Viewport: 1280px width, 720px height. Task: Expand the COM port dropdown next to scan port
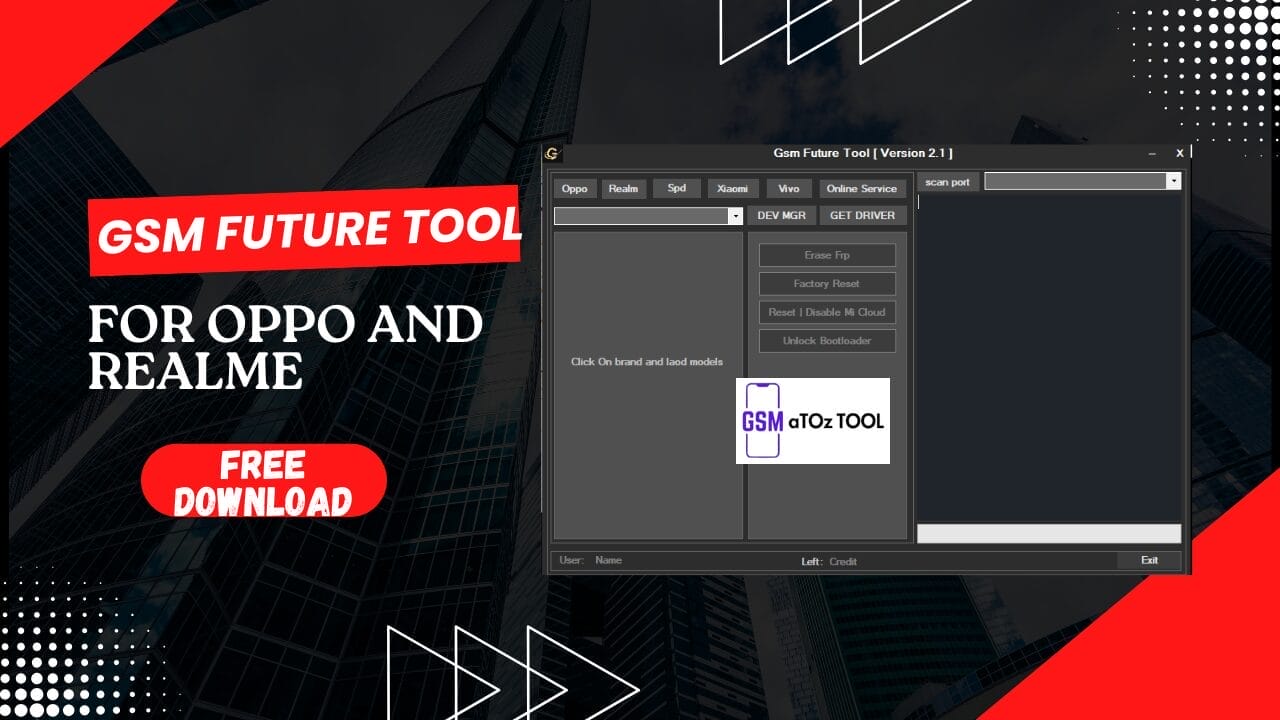click(x=1174, y=180)
